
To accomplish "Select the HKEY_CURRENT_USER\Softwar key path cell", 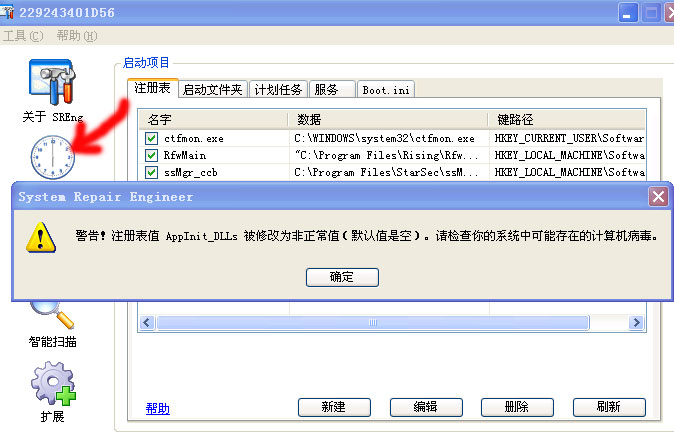I will click(569, 138).
